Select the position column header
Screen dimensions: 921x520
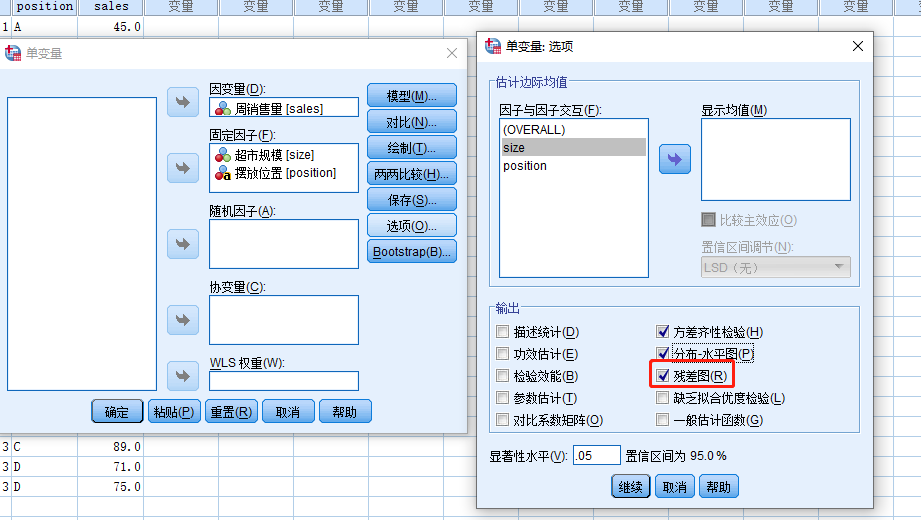click(45, 6)
